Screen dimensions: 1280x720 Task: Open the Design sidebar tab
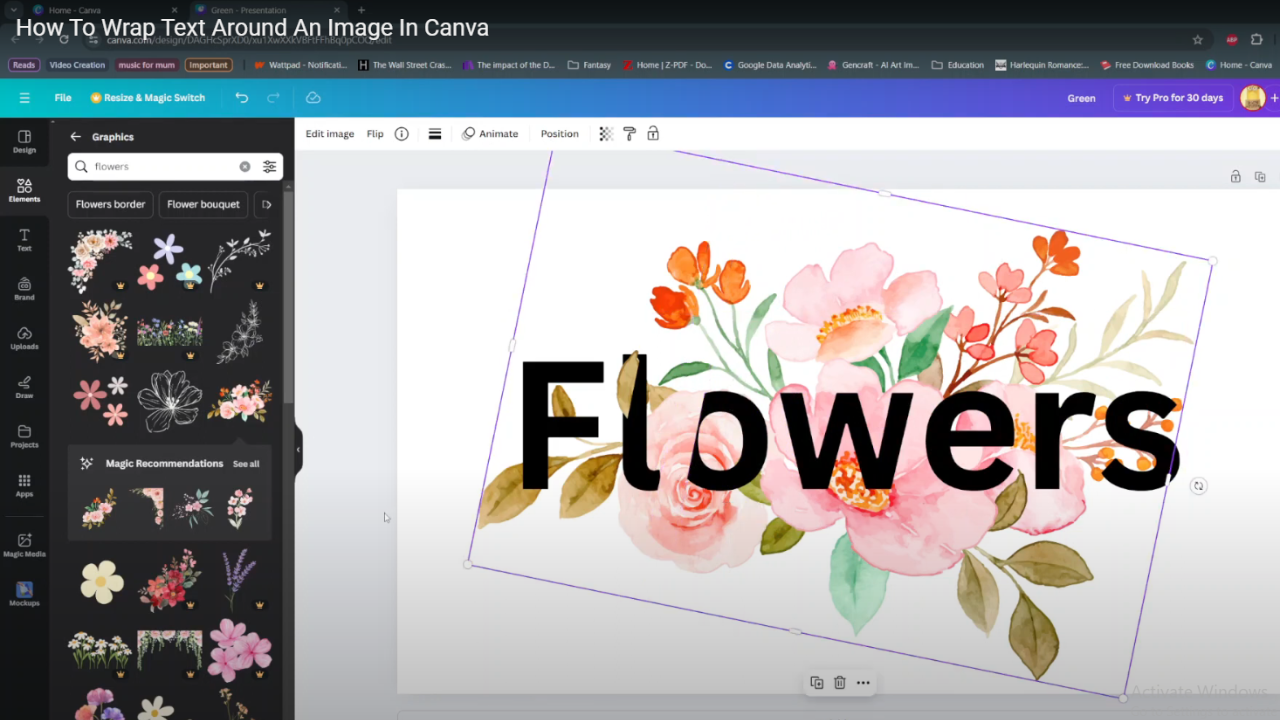click(x=24, y=142)
